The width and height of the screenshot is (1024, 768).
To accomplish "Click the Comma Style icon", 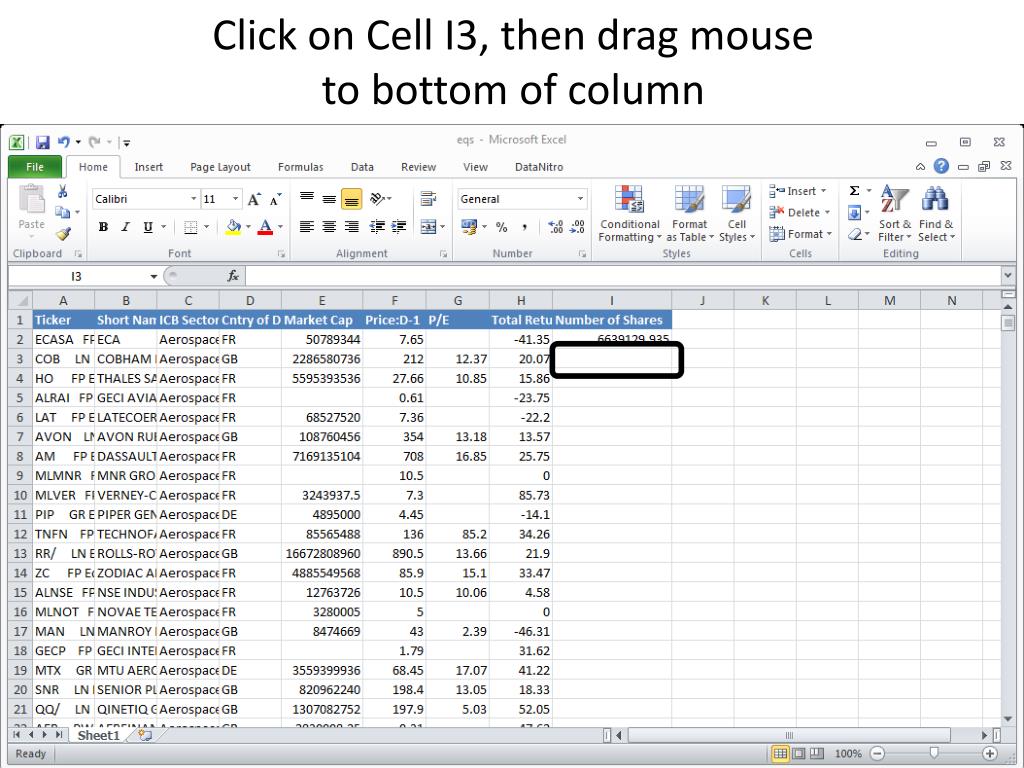I will coord(524,227).
